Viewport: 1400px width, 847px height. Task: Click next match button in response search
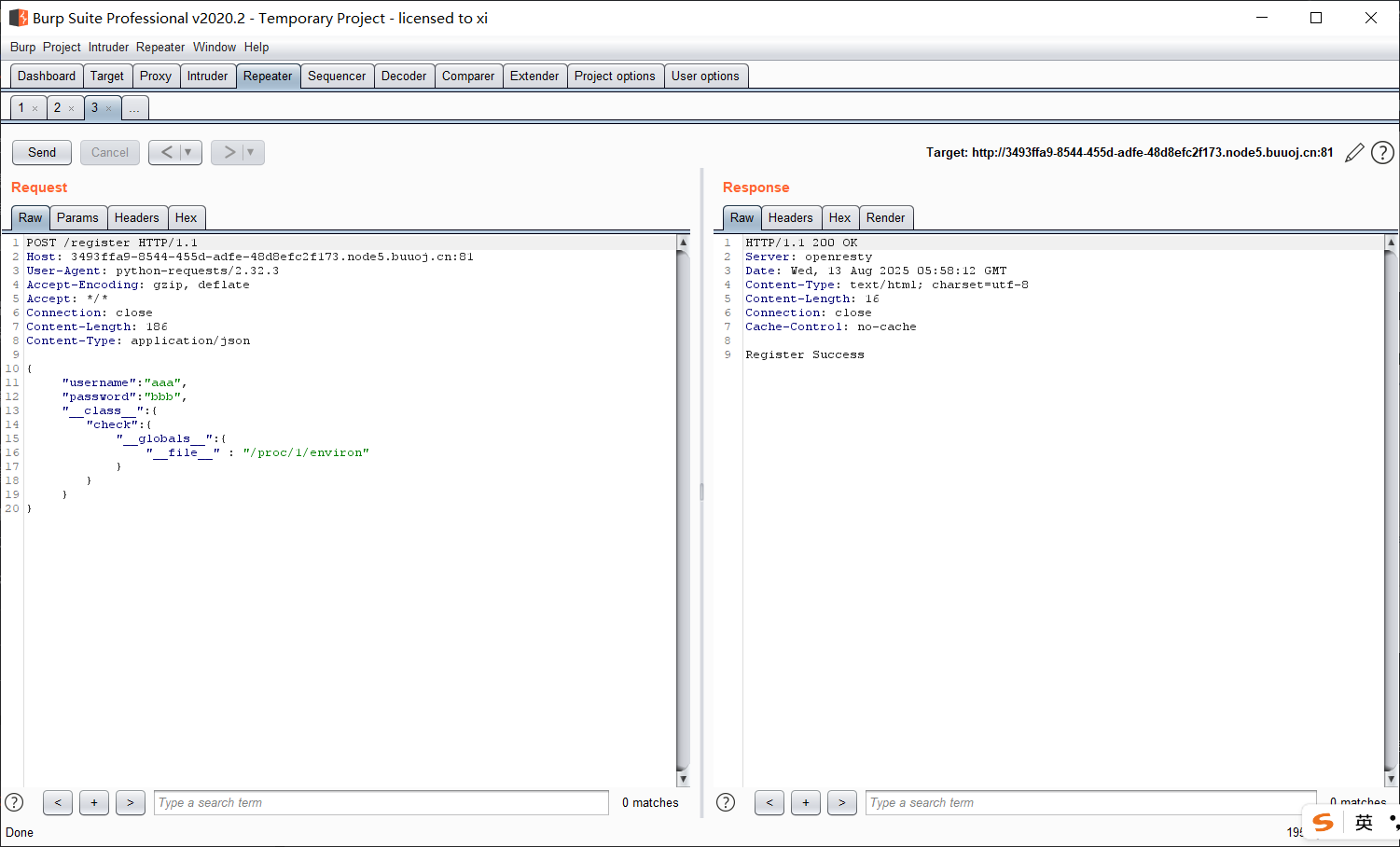click(x=842, y=802)
